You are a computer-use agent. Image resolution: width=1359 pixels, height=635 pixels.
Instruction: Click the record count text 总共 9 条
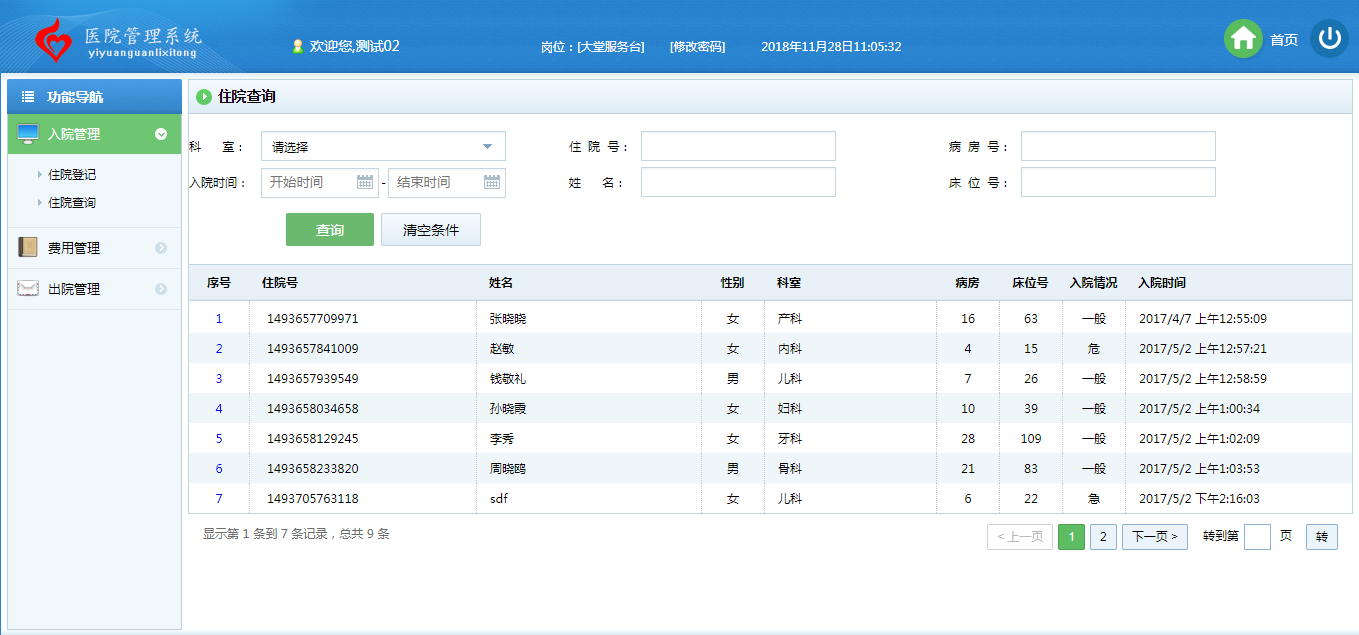tap(364, 534)
